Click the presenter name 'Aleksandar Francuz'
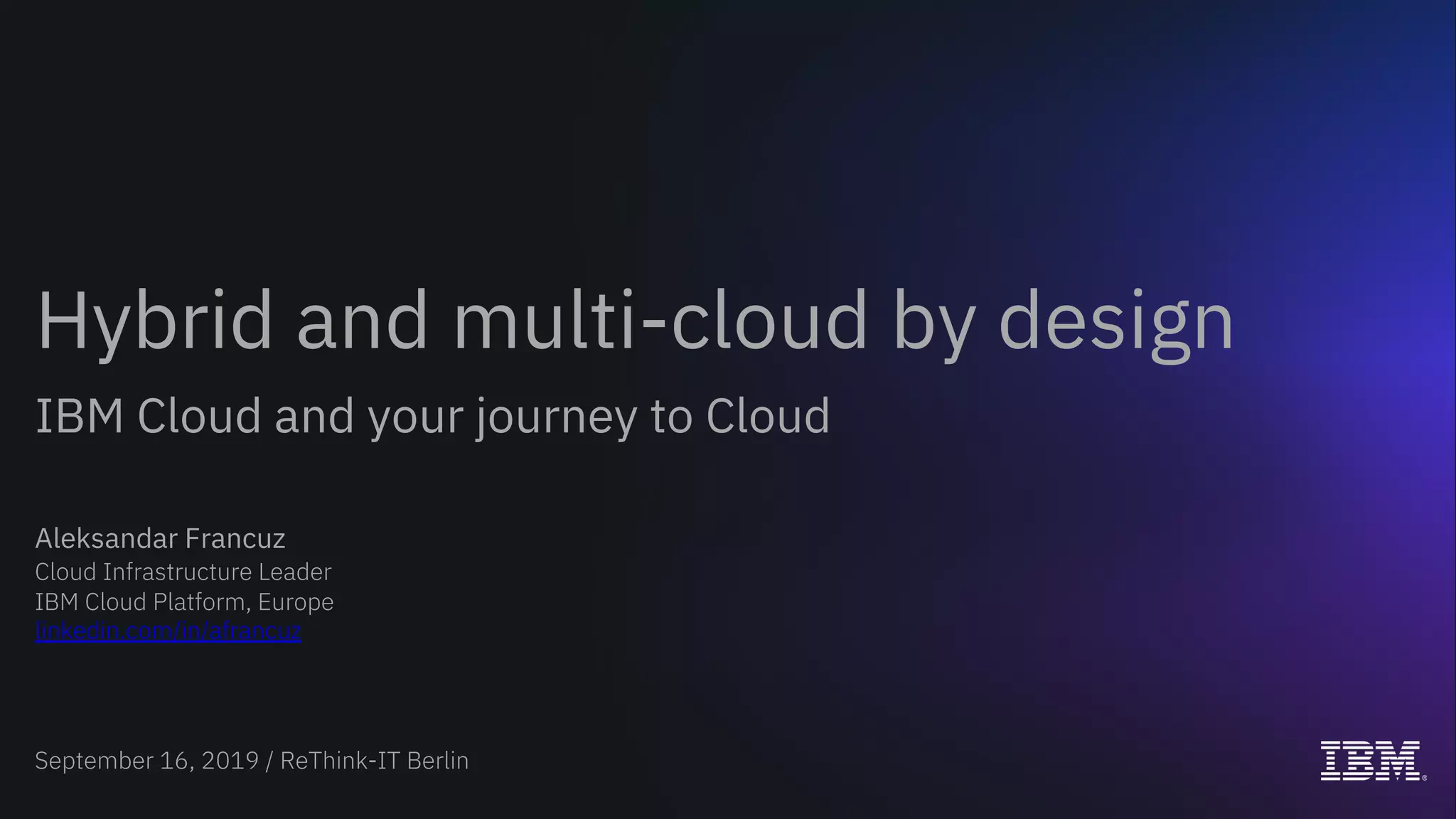Viewport: 1456px width, 819px height. [x=160, y=539]
